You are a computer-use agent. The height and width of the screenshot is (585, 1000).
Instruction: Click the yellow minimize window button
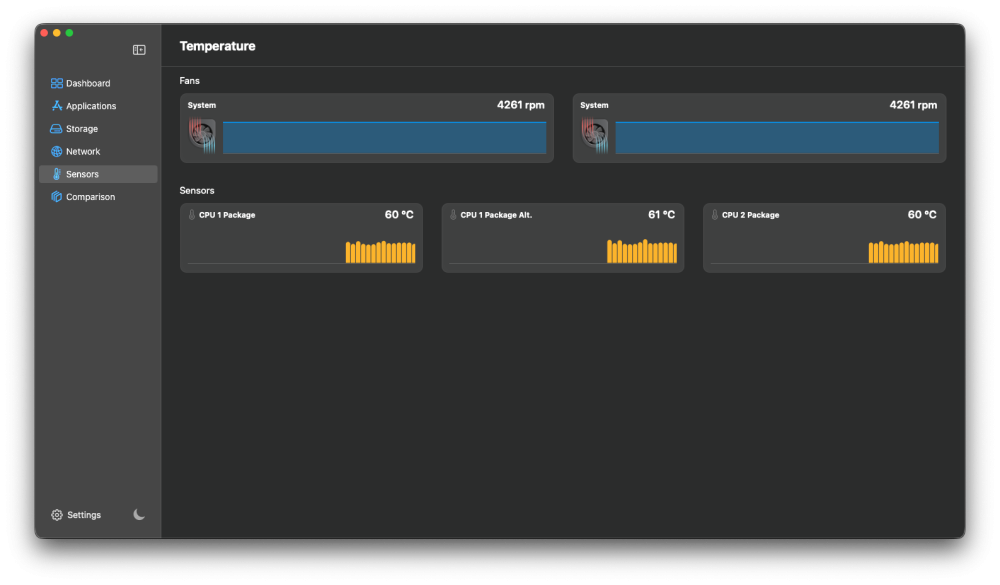click(57, 33)
